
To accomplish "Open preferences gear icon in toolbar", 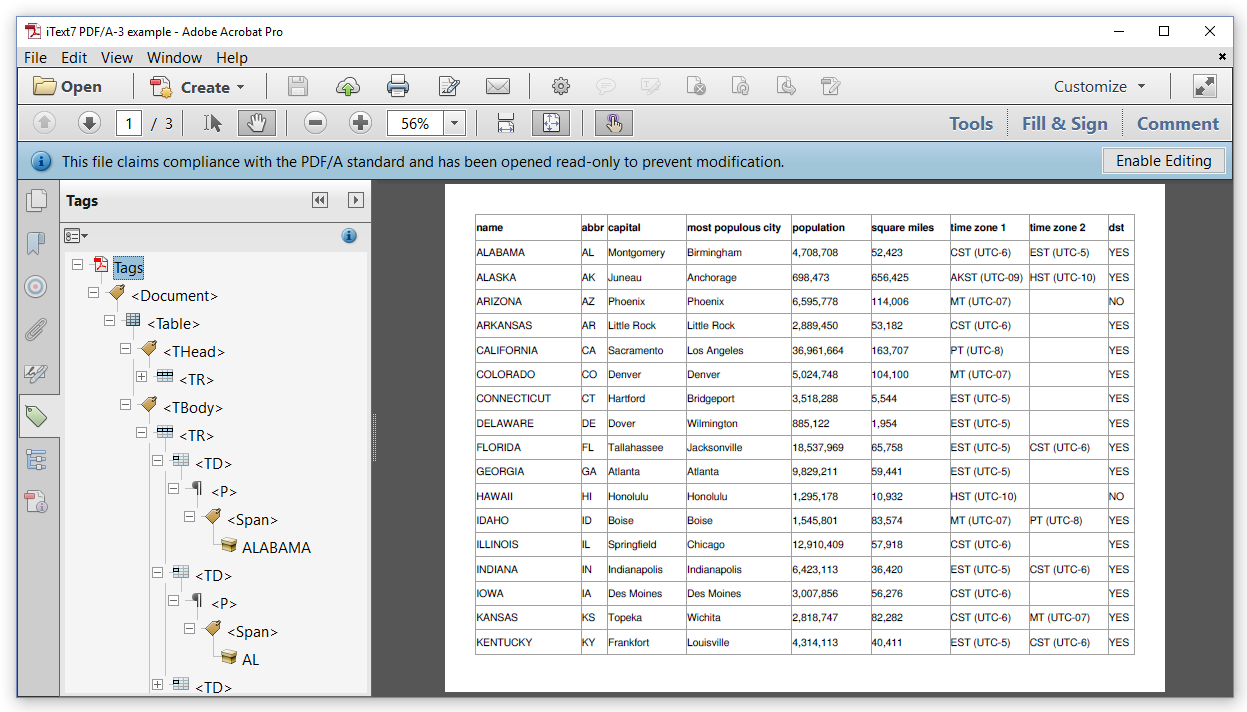I will 561,87.
